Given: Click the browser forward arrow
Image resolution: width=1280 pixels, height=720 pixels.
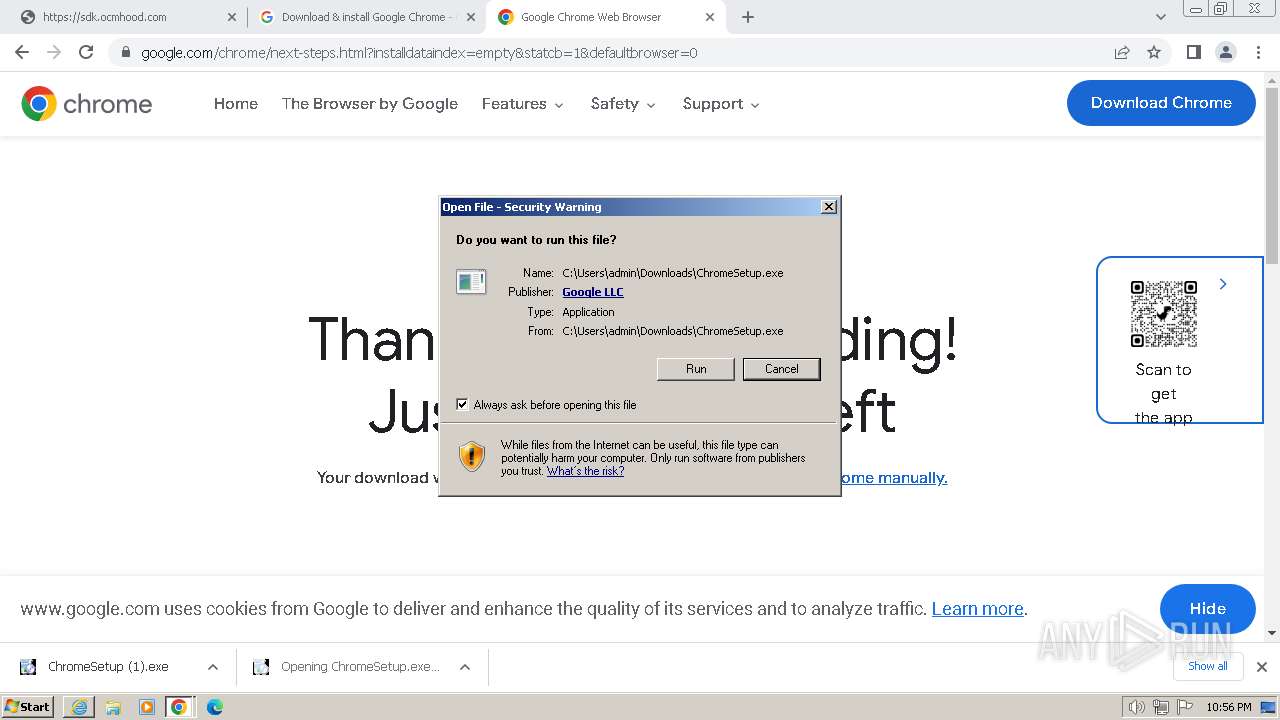Looking at the screenshot, I should (x=54, y=52).
